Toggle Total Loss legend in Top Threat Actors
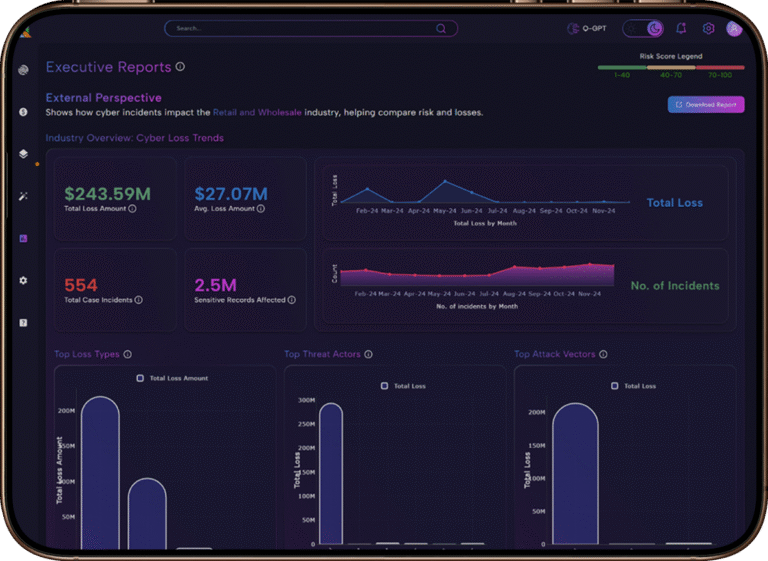Screen dimensions: 768x561 (385, 386)
